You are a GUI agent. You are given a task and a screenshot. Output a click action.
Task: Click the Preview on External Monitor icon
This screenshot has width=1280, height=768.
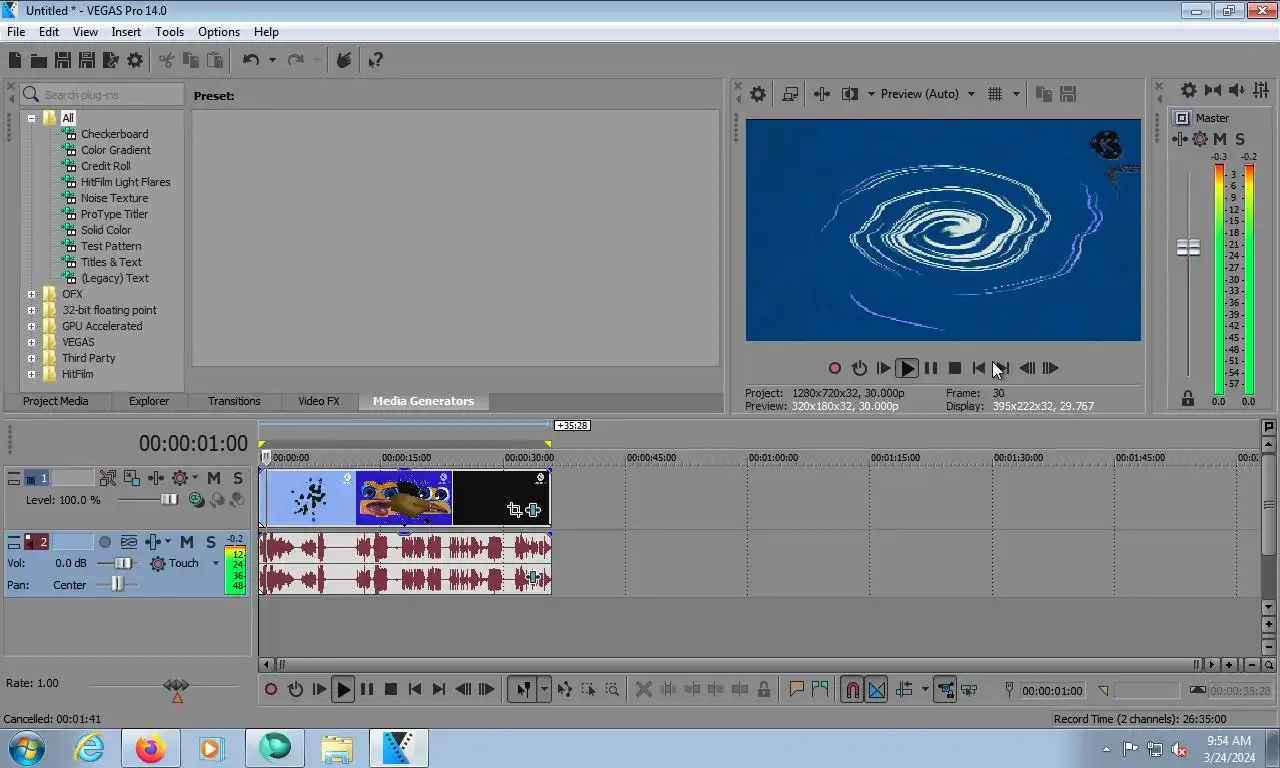790,94
